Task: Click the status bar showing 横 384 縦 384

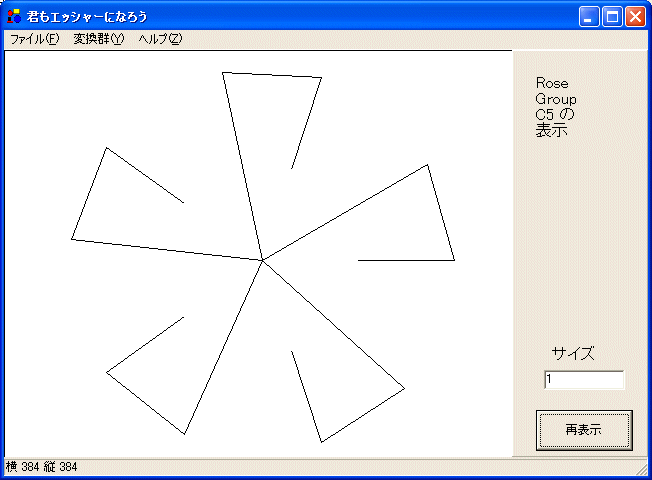Action: pyautogui.click(x=42, y=467)
